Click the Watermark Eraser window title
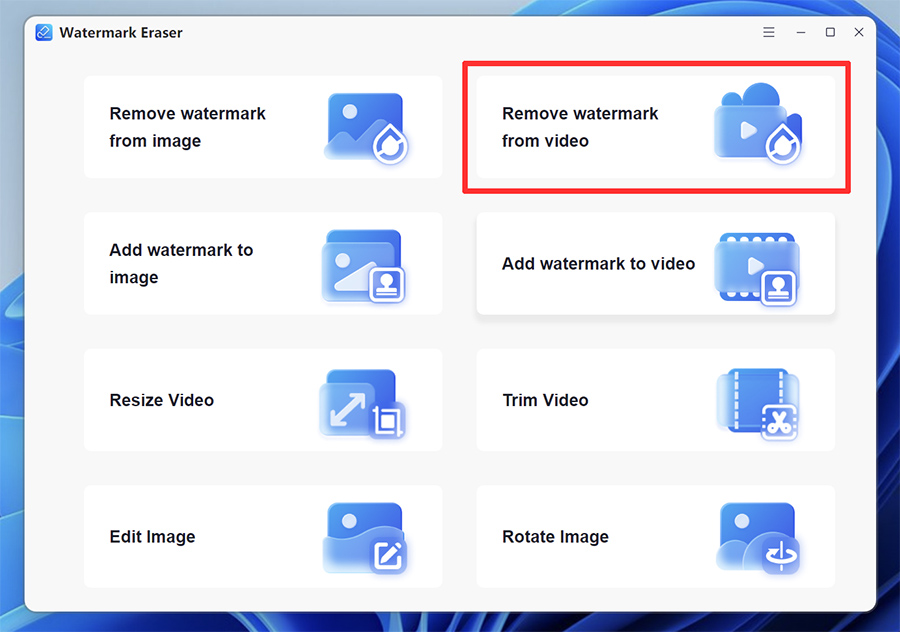The image size is (900, 632). tap(121, 33)
